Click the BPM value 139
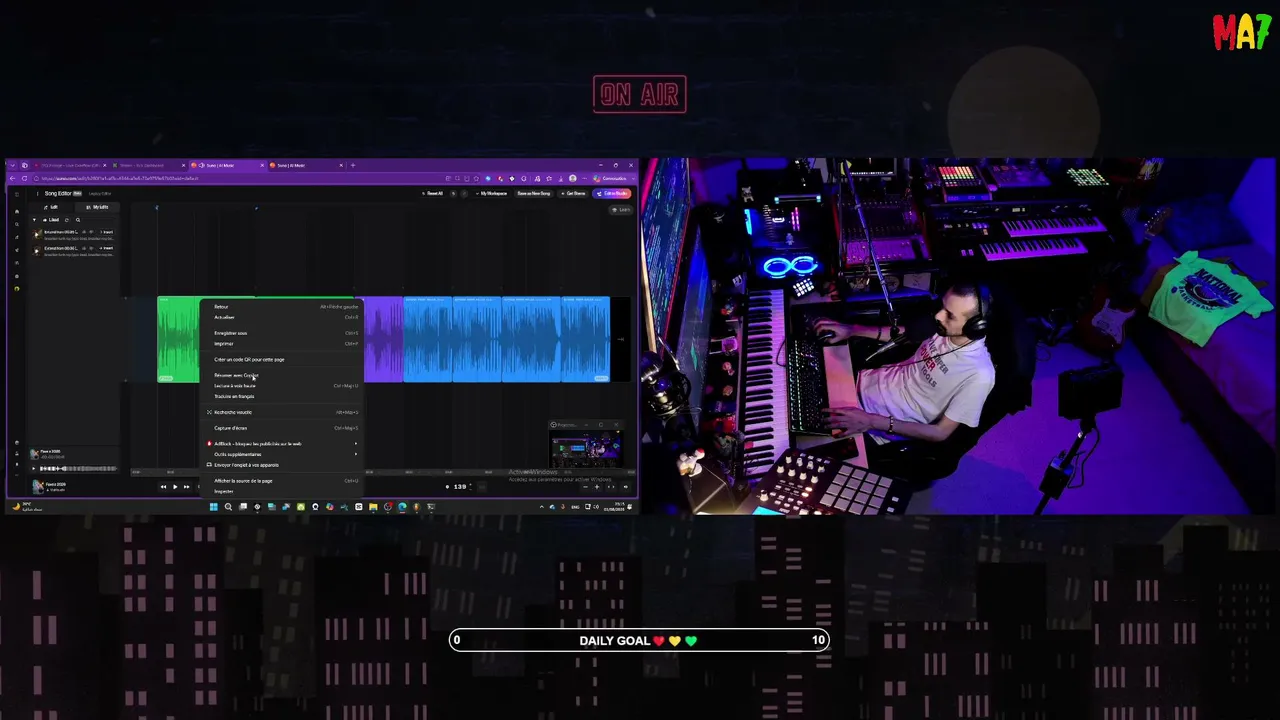This screenshot has height=720, width=1280. [459, 487]
